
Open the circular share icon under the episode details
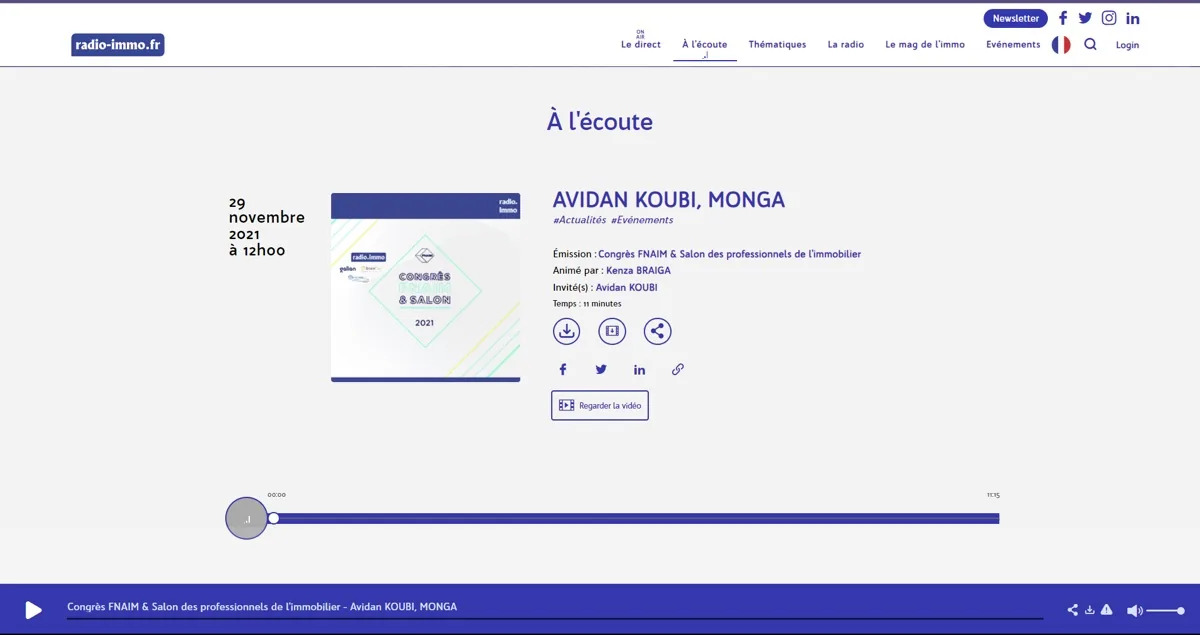pyautogui.click(x=657, y=331)
